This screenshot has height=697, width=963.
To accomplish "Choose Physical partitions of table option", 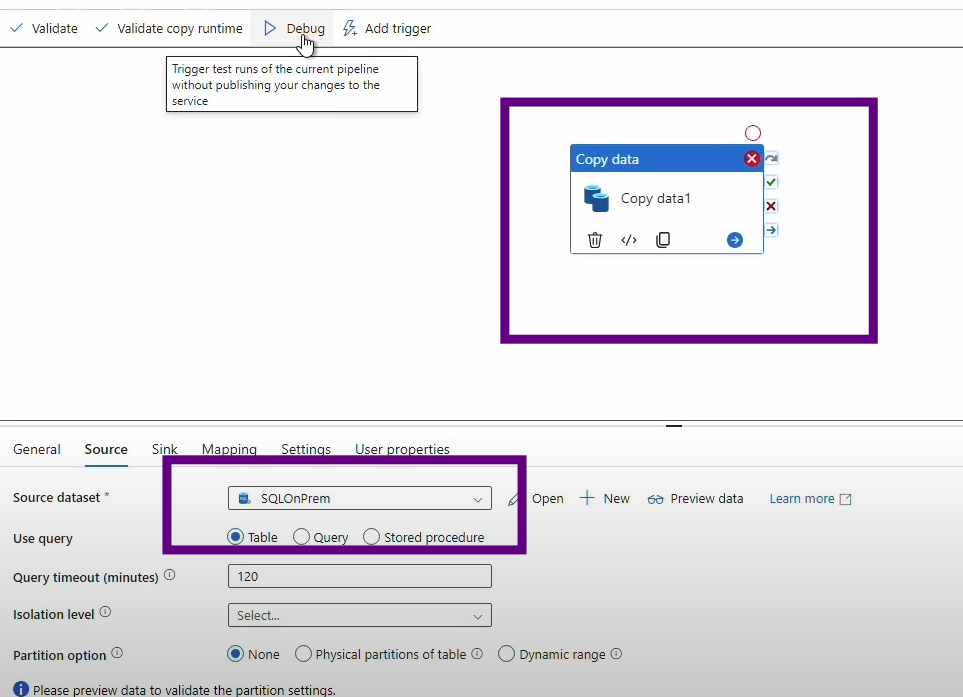I will pyautogui.click(x=303, y=654).
